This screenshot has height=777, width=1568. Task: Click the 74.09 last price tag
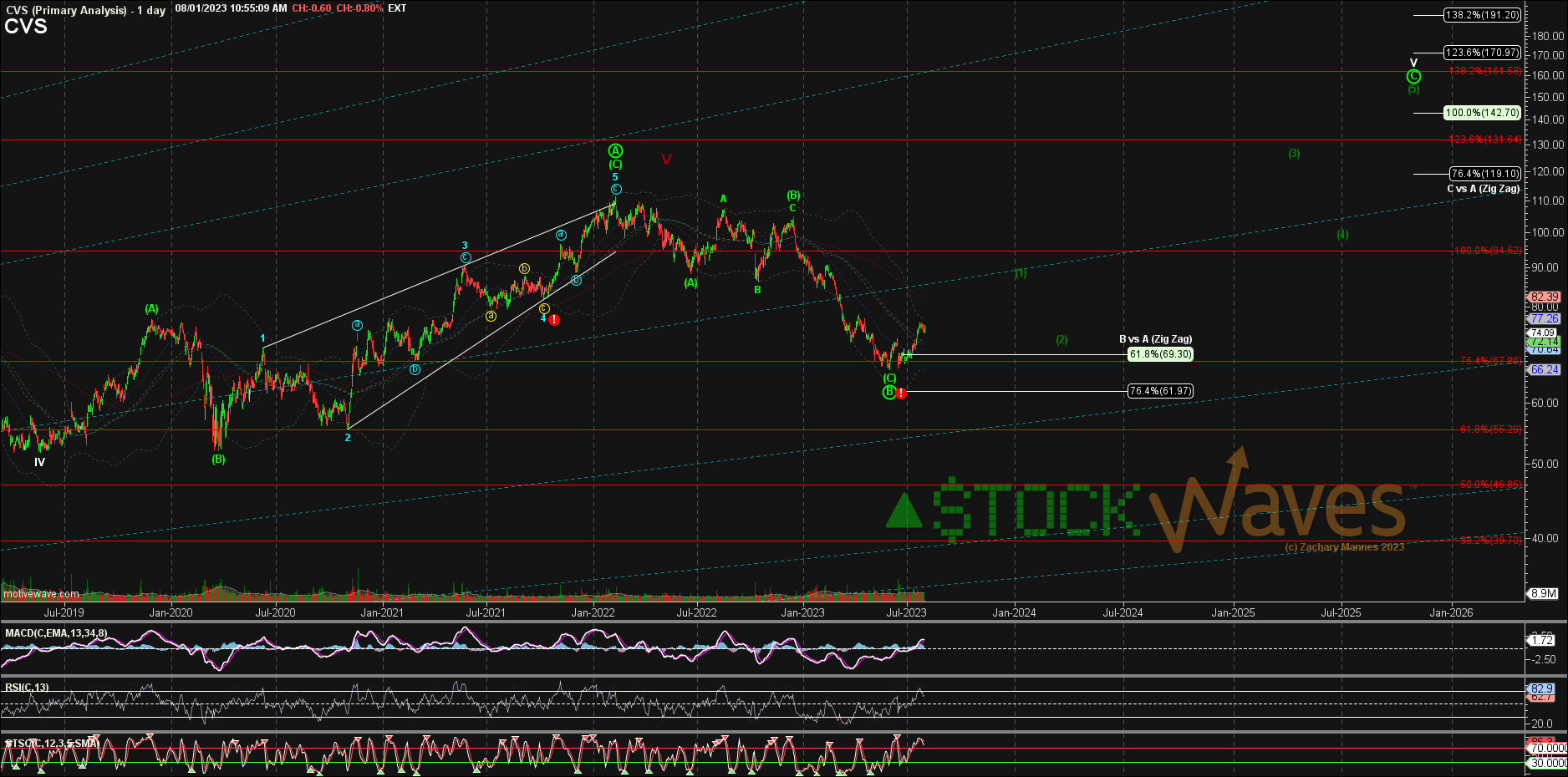click(1543, 333)
